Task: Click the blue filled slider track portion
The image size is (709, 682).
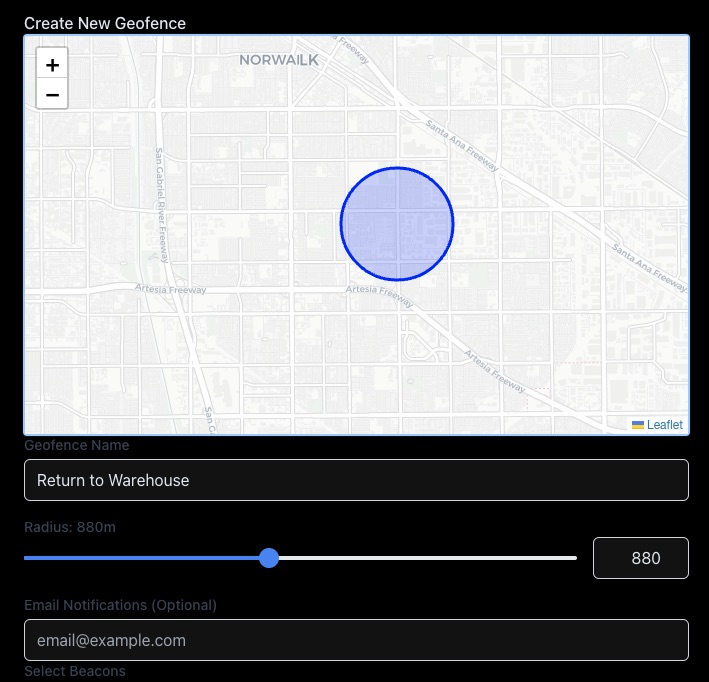Action: (x=140, y=558)
